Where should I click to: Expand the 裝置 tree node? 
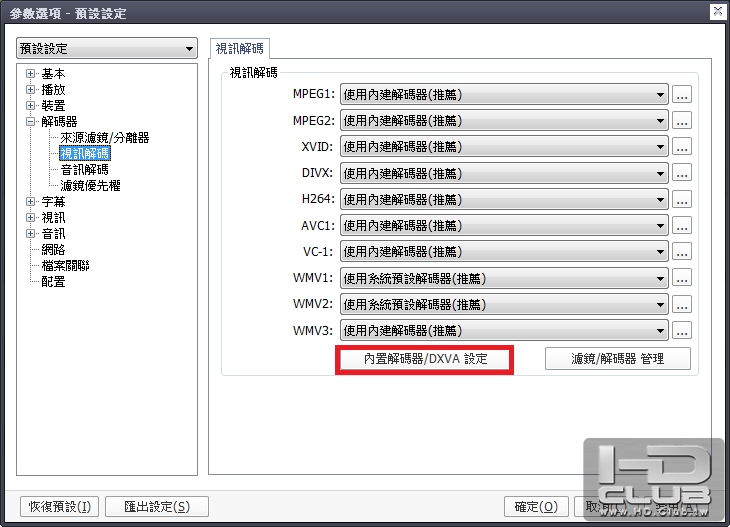click(30, 106)
